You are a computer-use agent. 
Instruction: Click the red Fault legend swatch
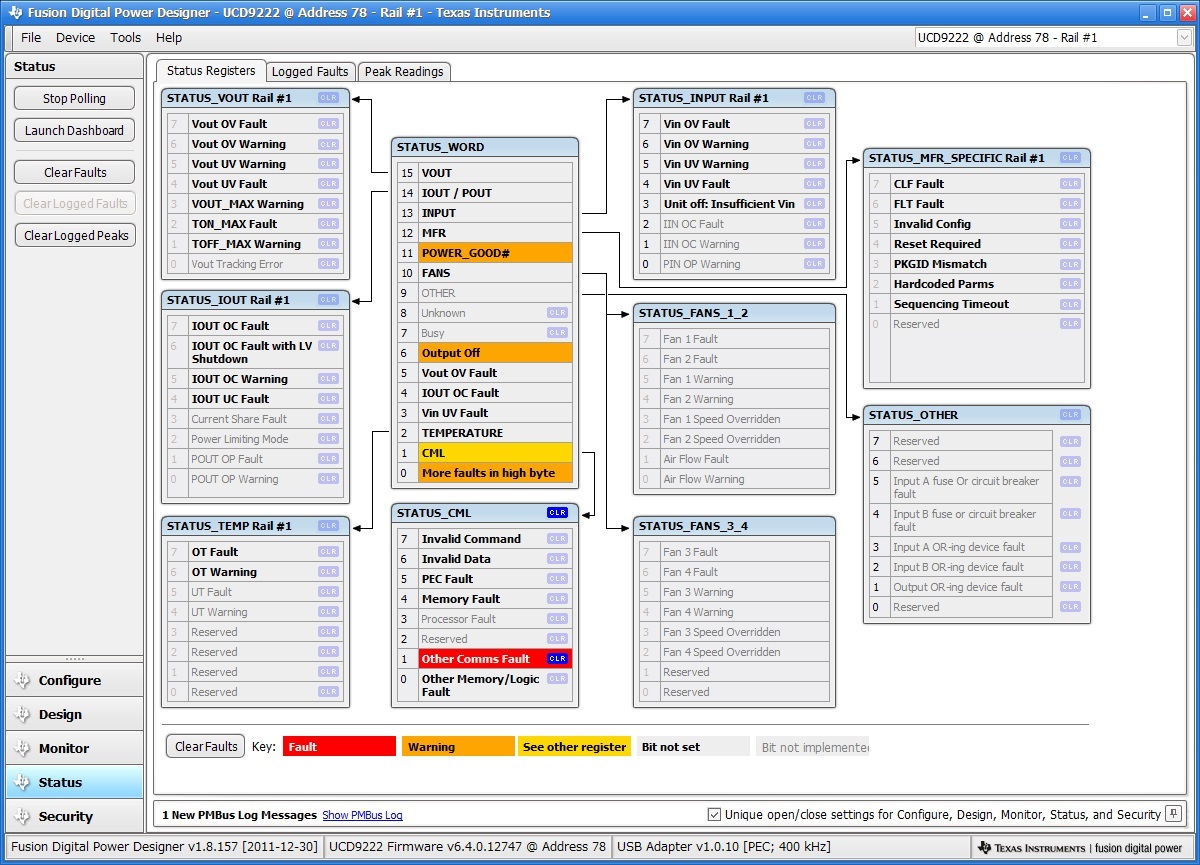click(340, 747)
